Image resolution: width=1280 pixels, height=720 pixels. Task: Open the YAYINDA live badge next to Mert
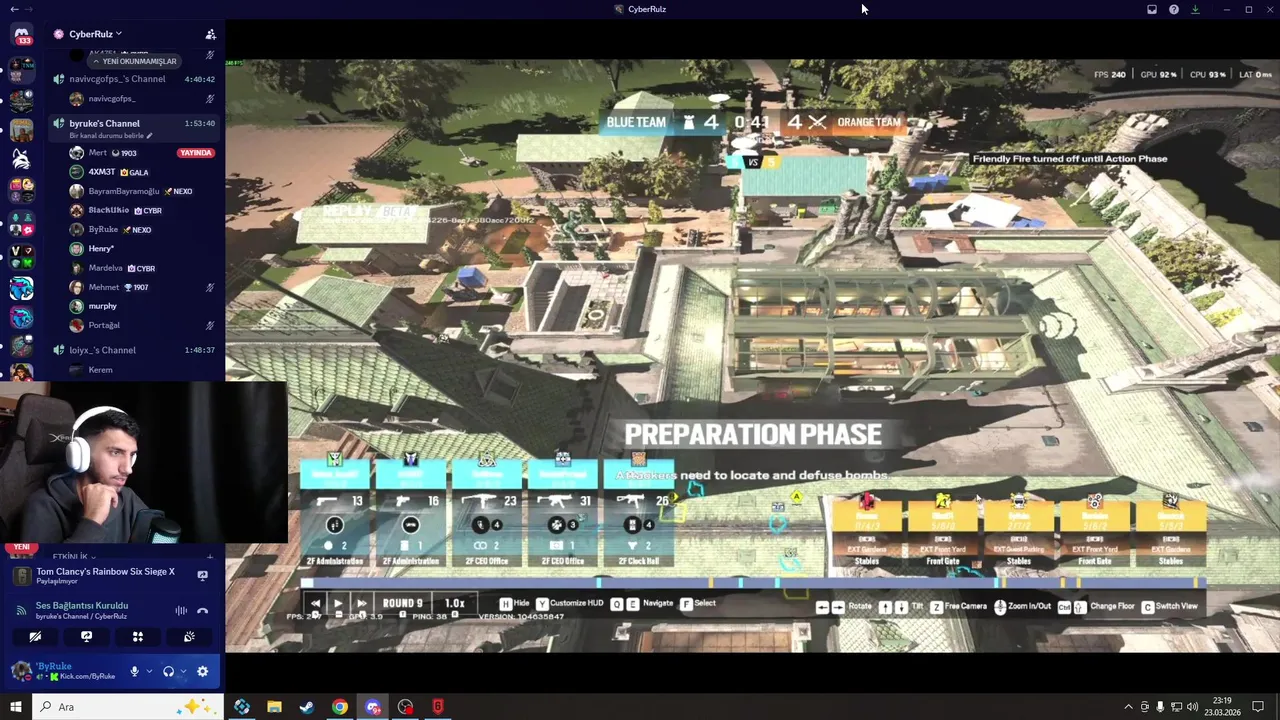[x=195, y=153]
